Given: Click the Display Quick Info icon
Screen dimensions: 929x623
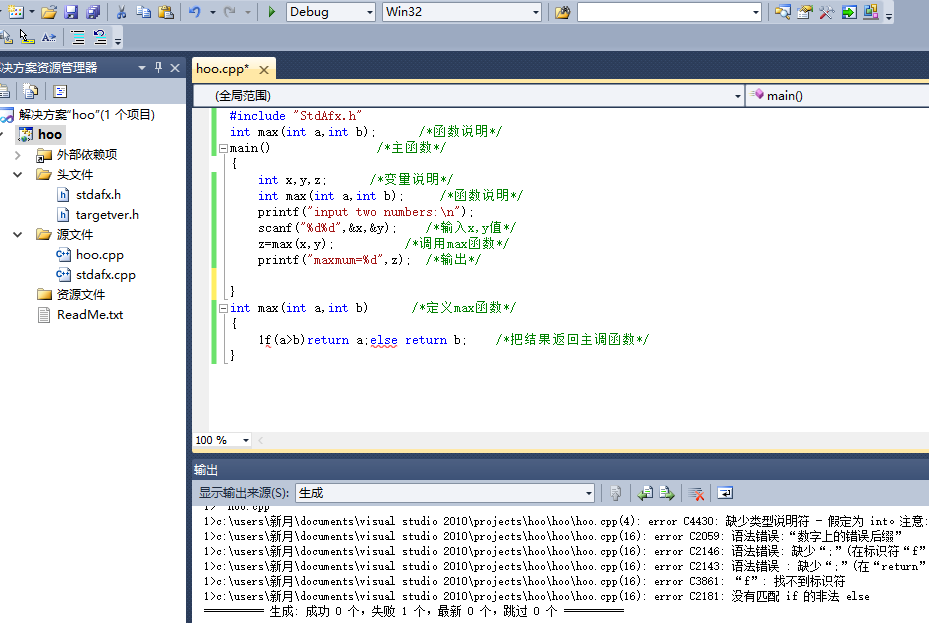Looking at the screenshot, I should pyautogui.click(x=27, y=38).
